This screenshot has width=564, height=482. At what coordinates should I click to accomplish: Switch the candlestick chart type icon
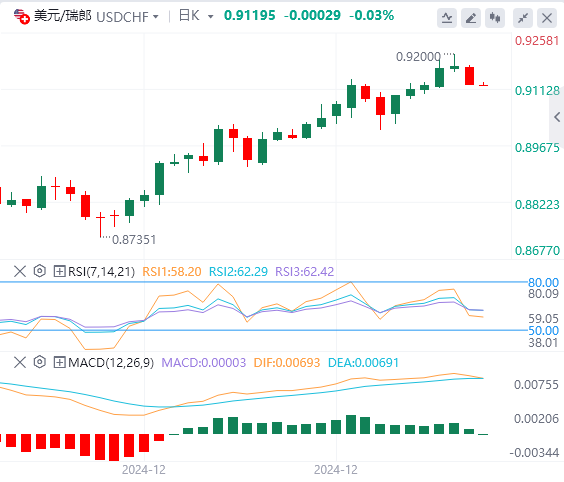(495, 18)
